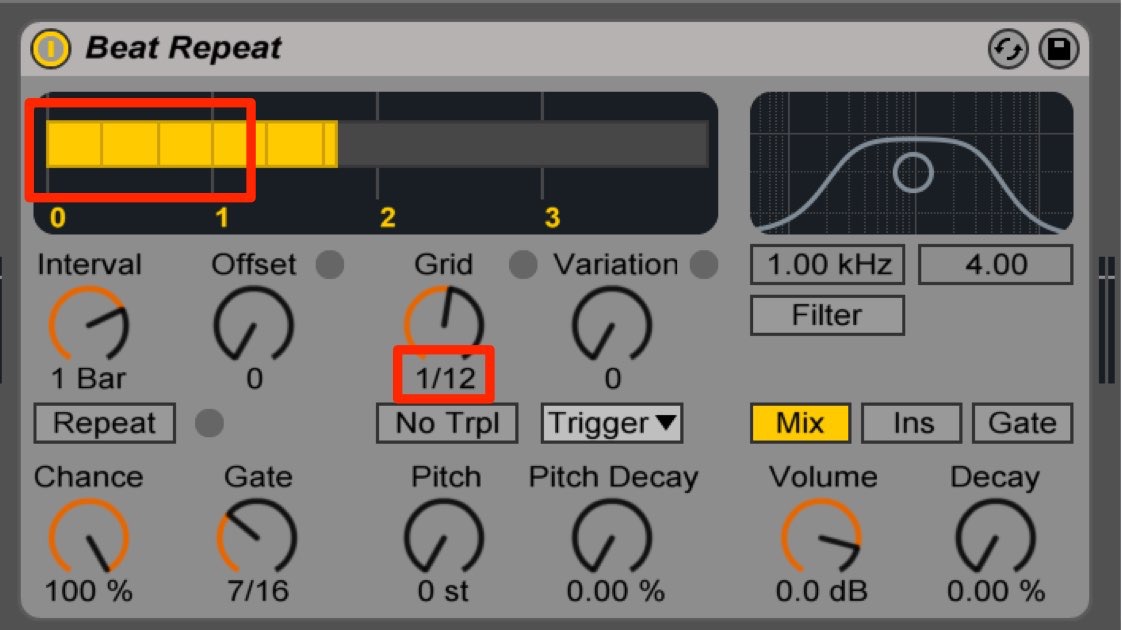Select the Mix output mode
Image resolution: width=1122 pixels, height=630 pixels.
800,423
